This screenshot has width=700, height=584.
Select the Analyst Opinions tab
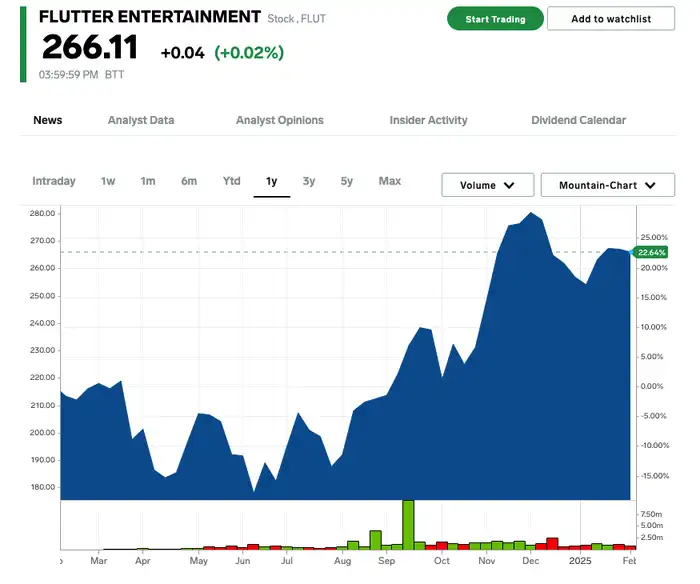pos(279,120)
